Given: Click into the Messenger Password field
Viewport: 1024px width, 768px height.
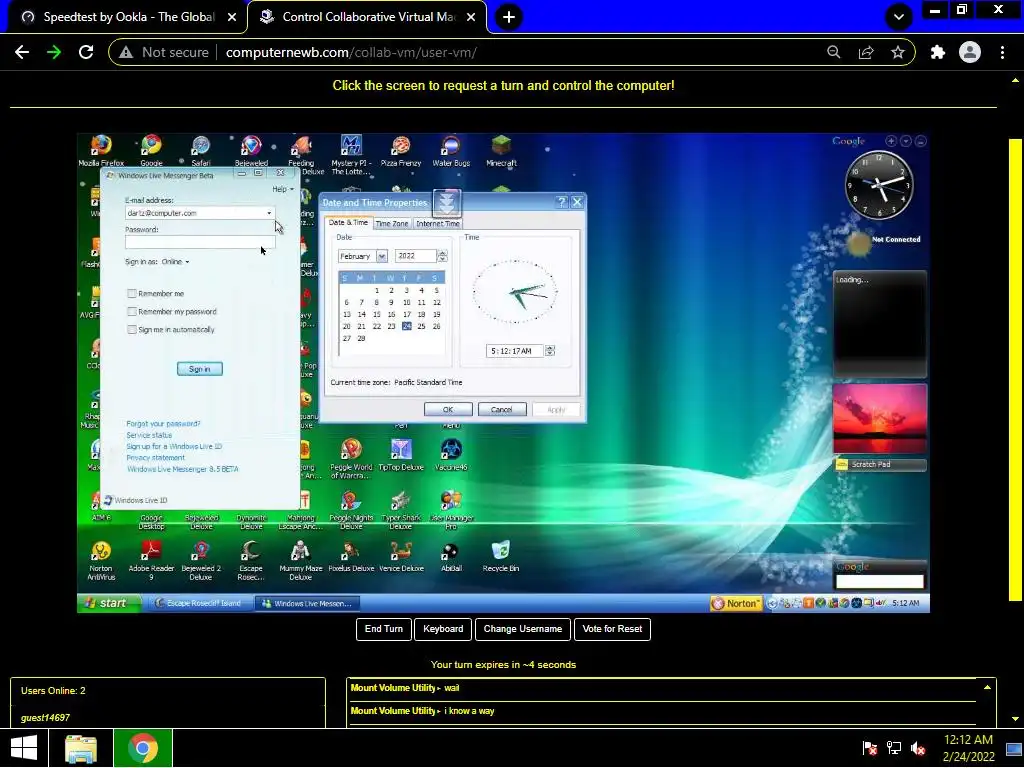Looking at the screenshot, I should [200, 242].
